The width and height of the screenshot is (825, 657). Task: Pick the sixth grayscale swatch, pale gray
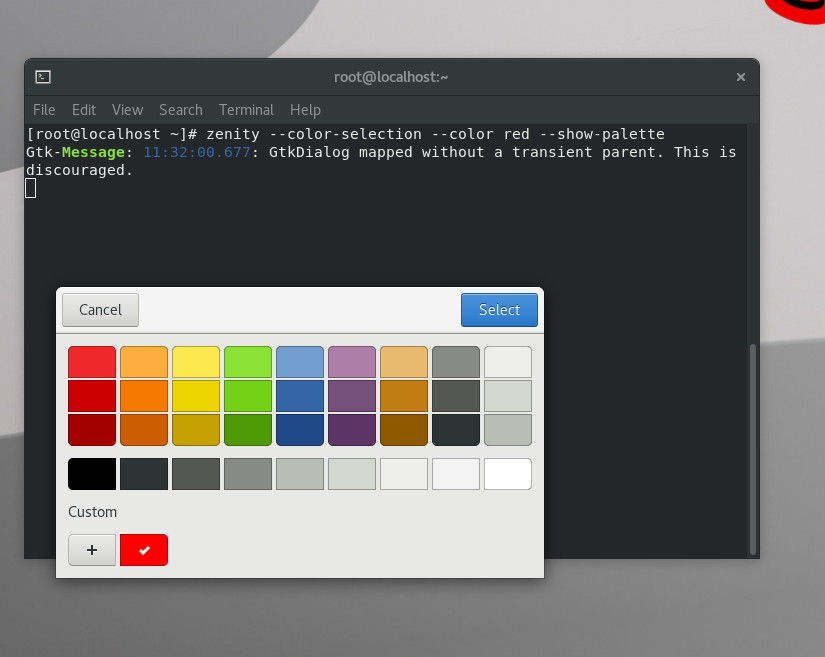point(352,474)
